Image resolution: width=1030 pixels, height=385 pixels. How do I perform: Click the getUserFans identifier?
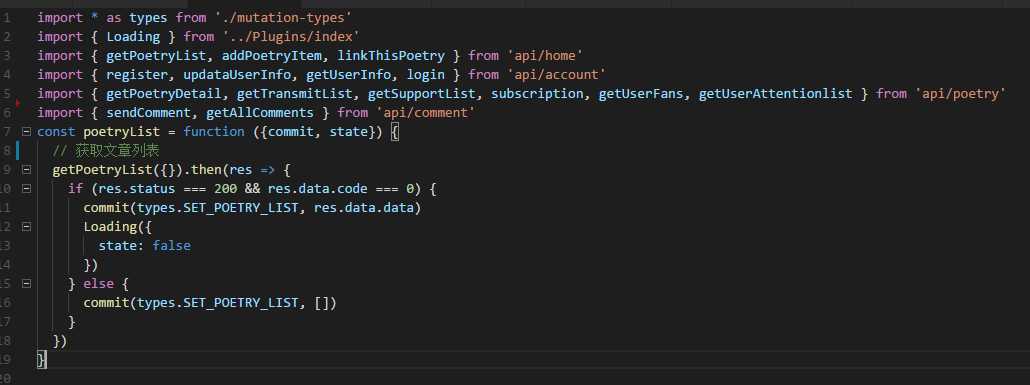coord(640,94)
